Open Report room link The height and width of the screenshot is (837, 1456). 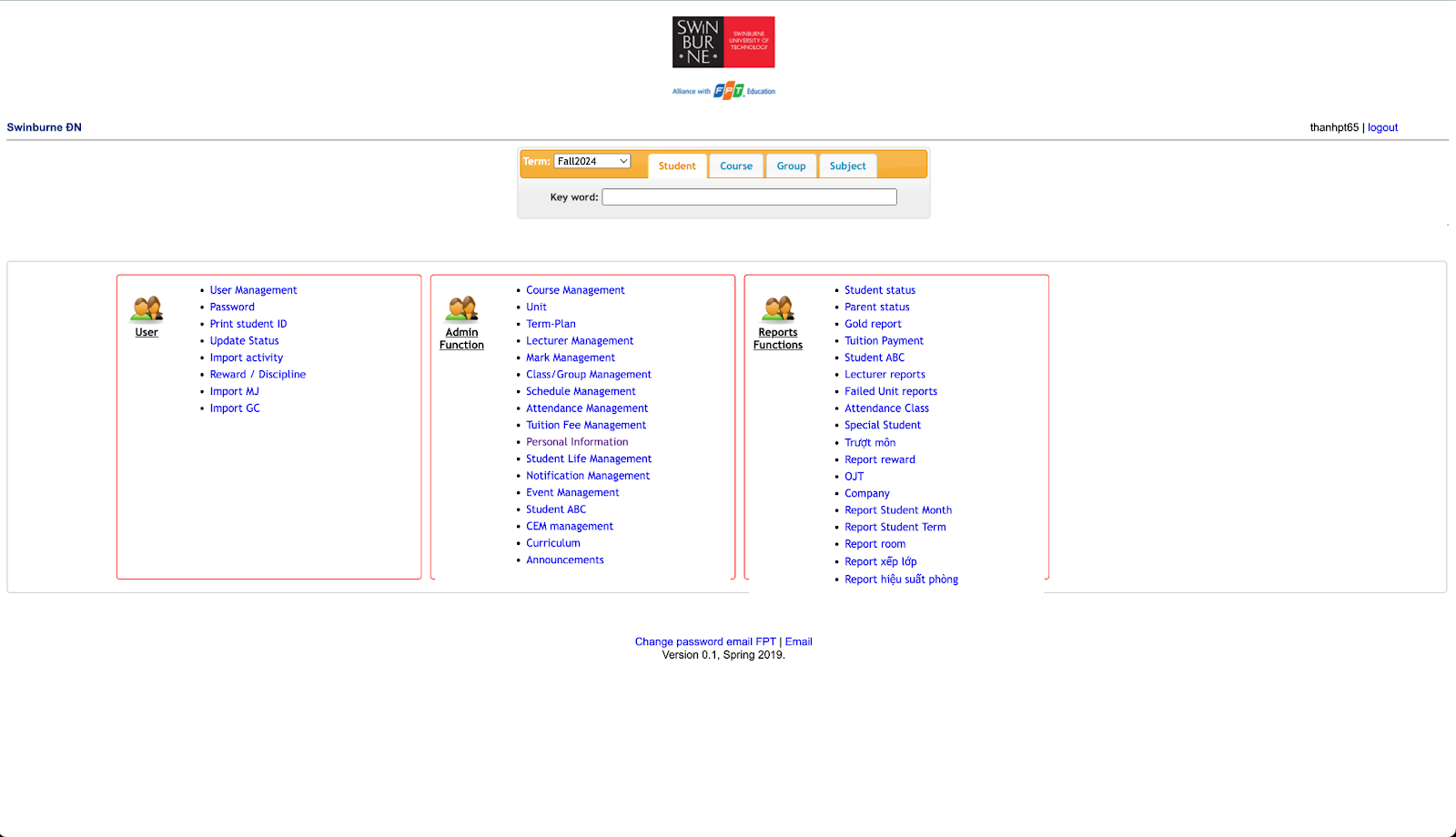875,544
